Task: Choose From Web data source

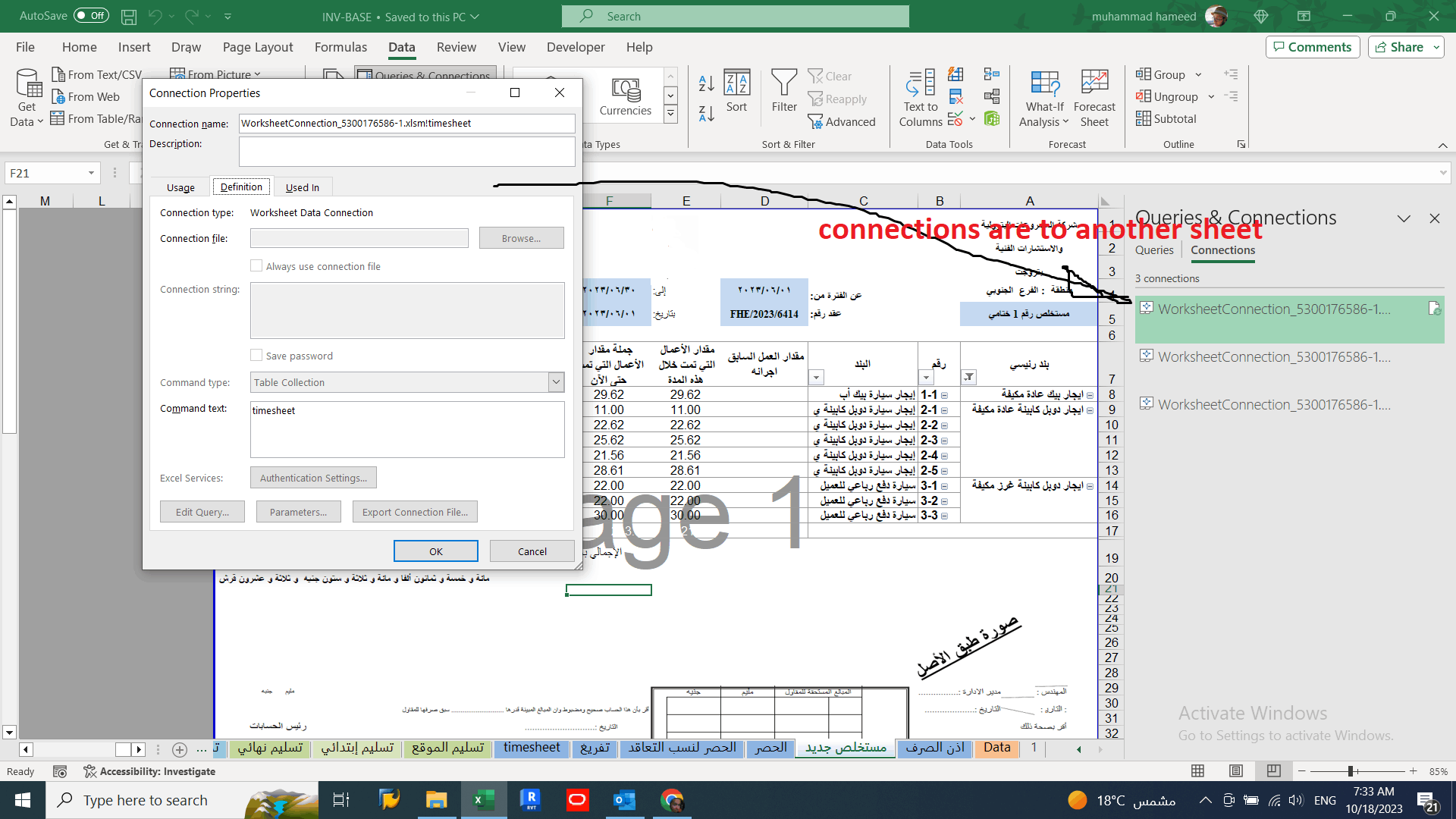Action: pos(86,97)
